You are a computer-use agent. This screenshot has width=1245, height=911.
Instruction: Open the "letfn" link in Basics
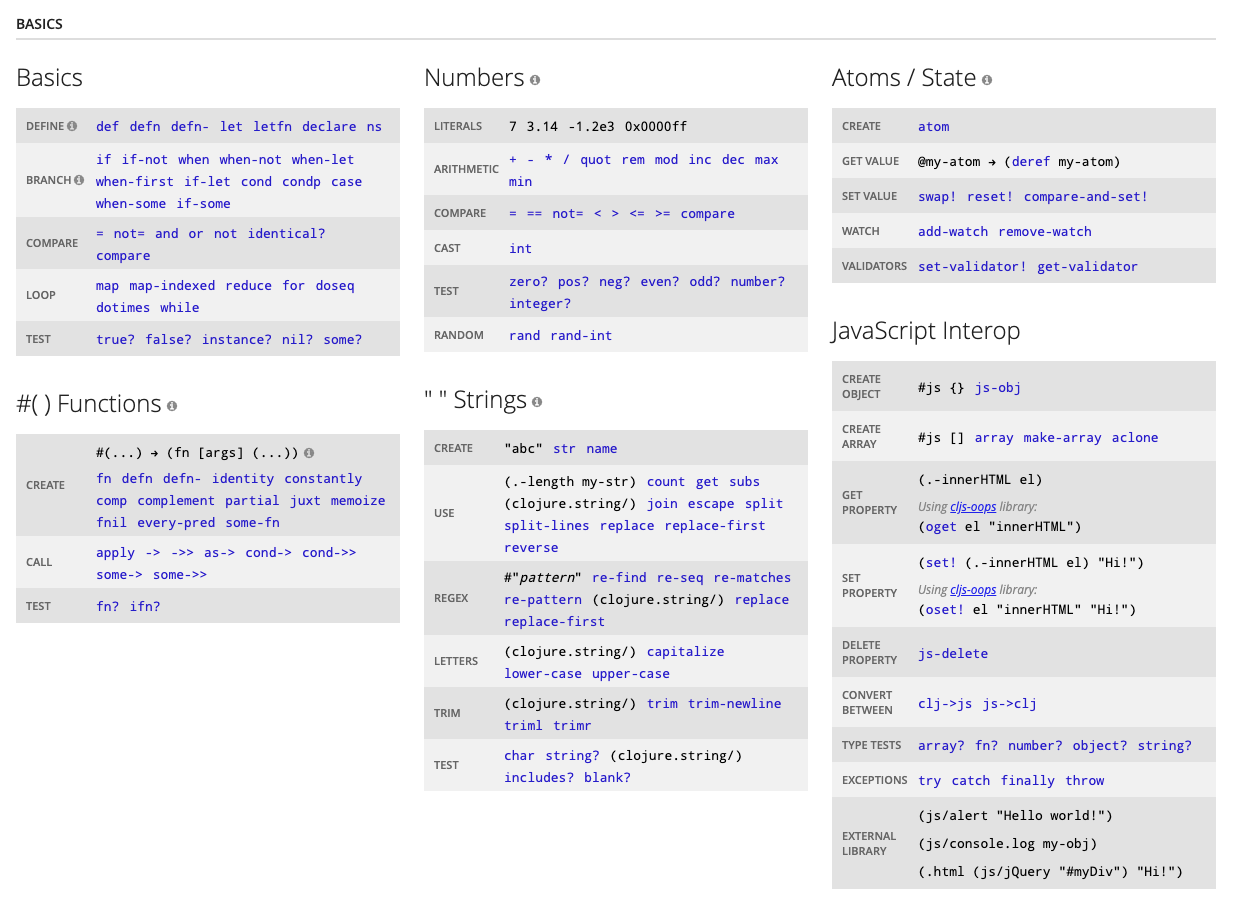pyautogui.click(x=272, y=127)
